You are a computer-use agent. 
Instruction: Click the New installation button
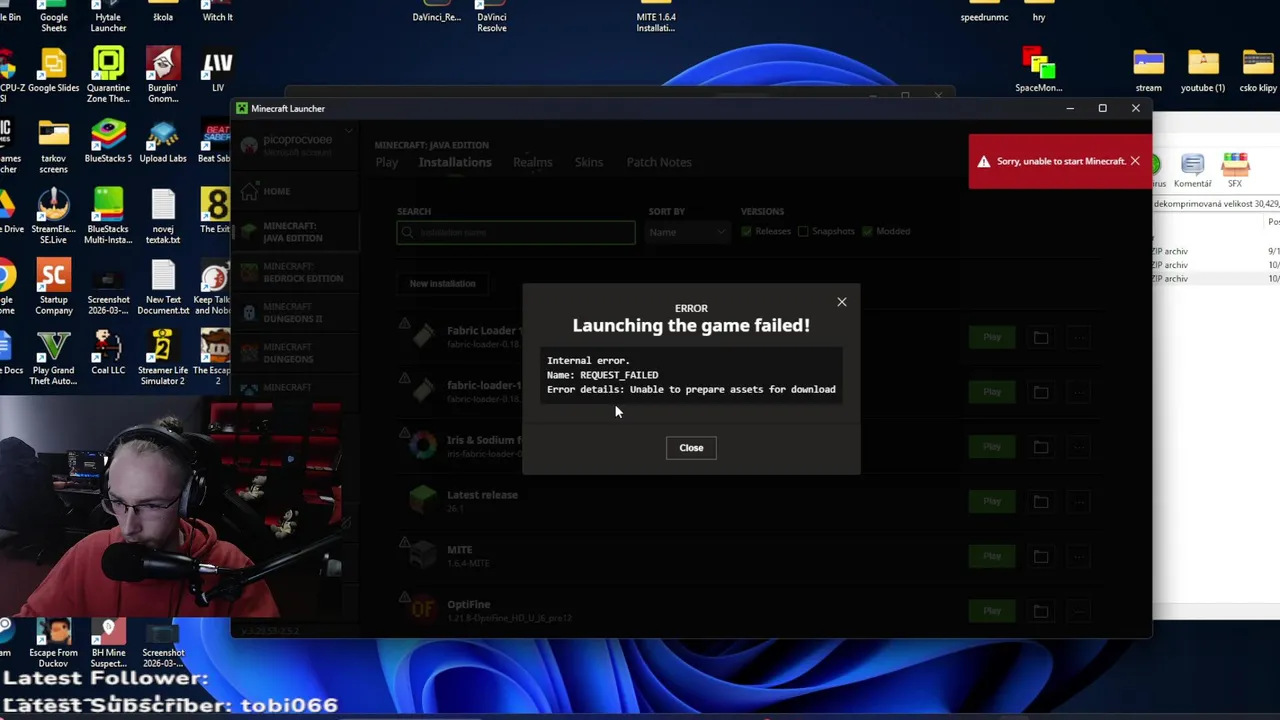pyautogui.click(x=442, y=283)
